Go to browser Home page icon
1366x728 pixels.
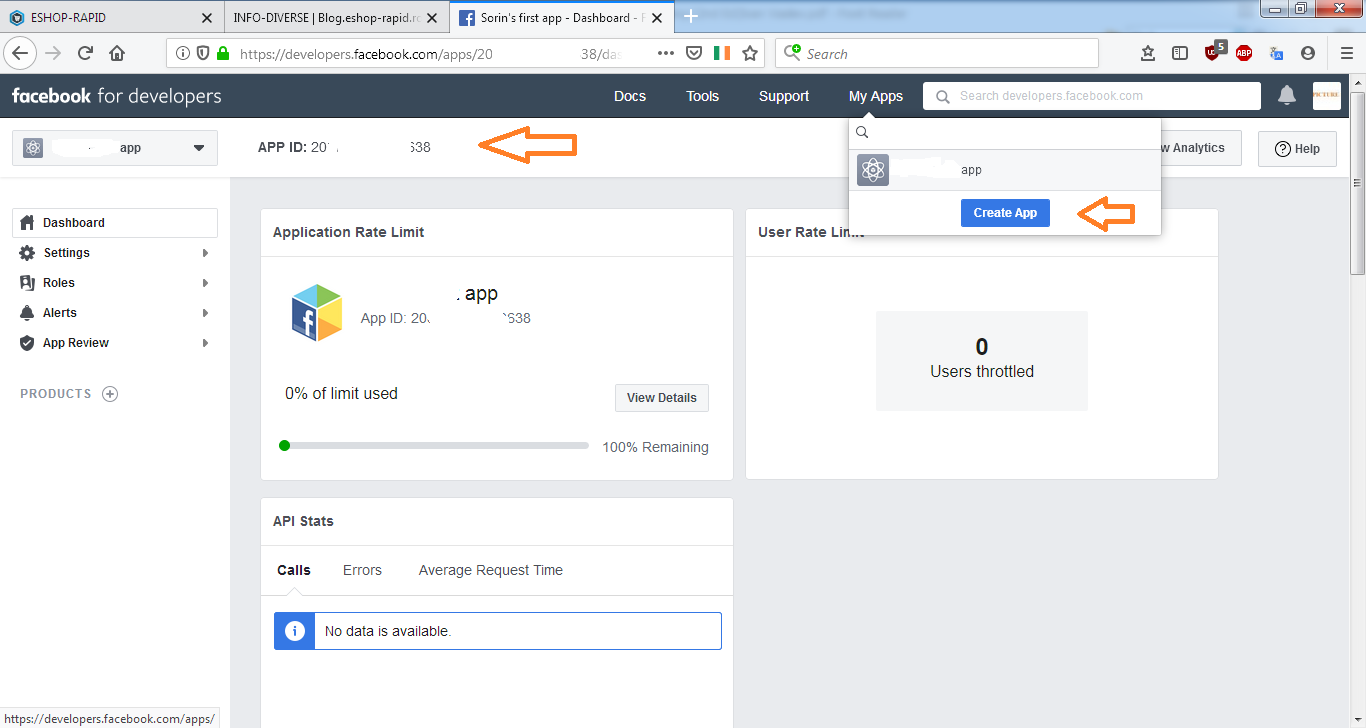[117, 53]
